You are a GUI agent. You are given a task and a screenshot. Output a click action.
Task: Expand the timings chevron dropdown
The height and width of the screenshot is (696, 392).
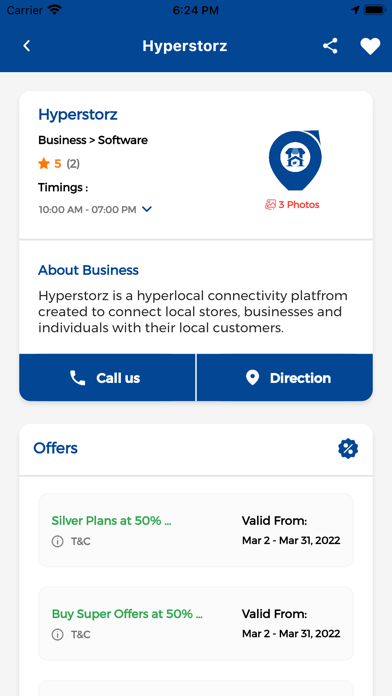tap(147, 209)
